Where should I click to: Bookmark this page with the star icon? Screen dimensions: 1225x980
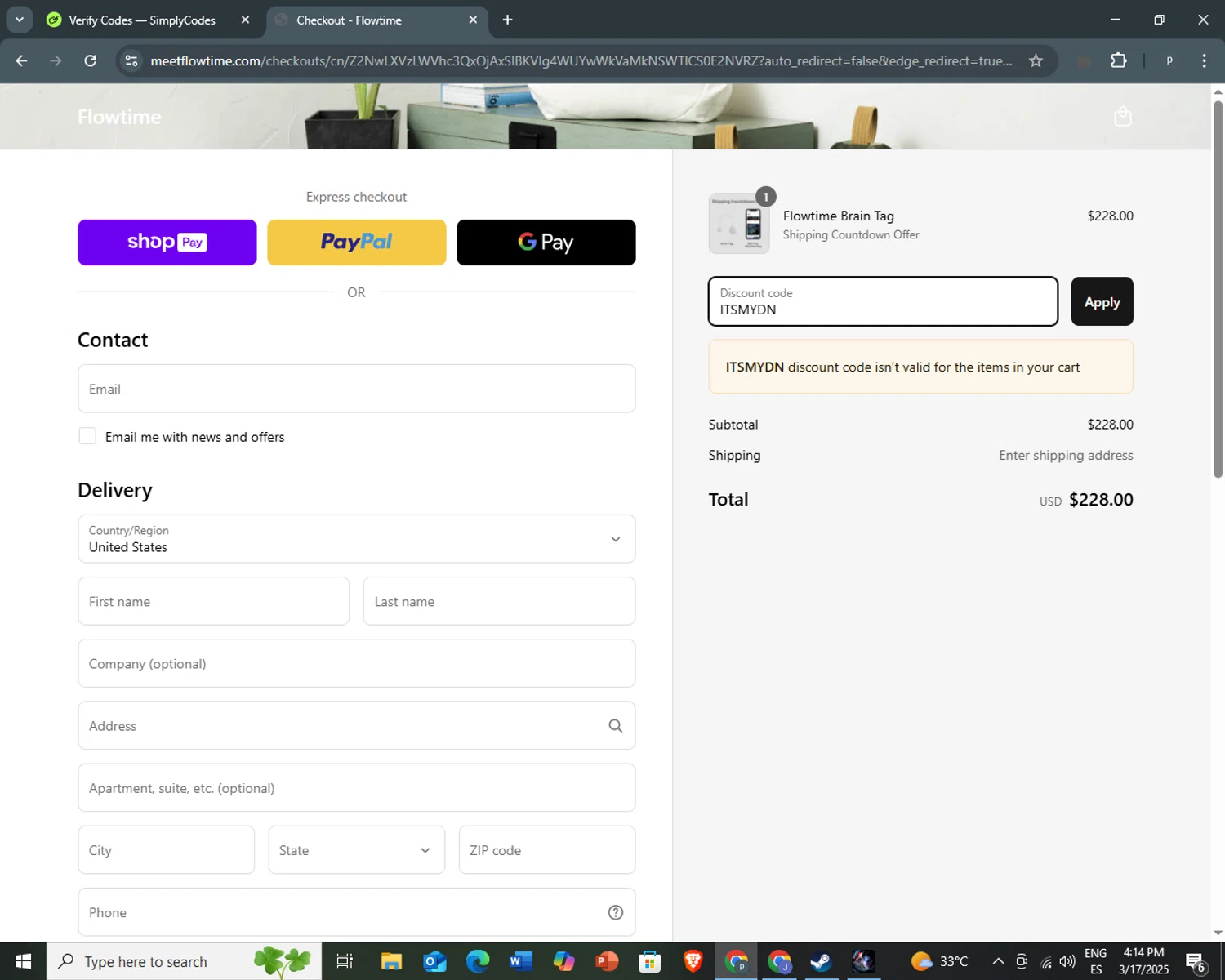1036,60
